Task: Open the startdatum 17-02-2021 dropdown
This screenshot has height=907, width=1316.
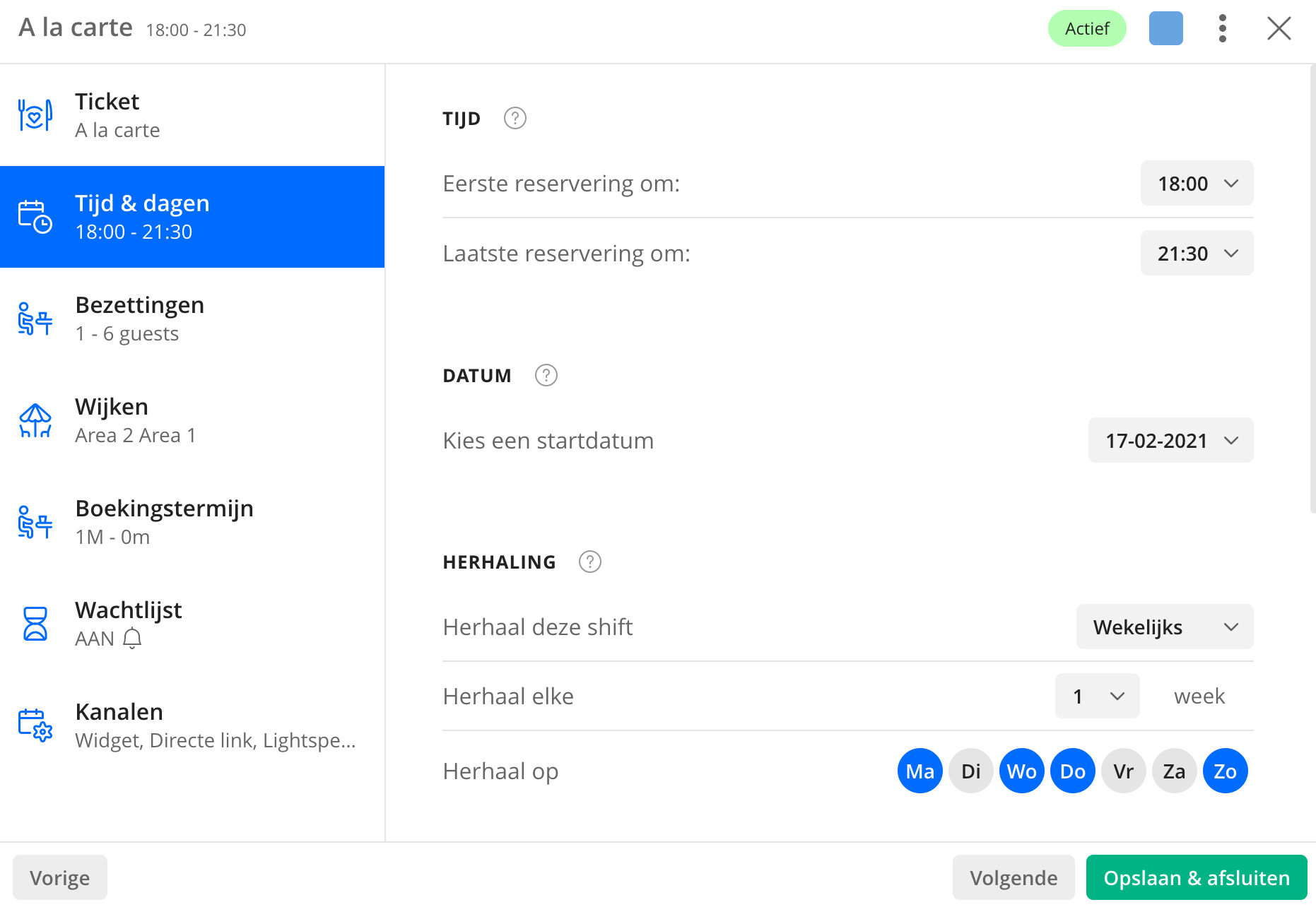Action: tap(1171, 440)
